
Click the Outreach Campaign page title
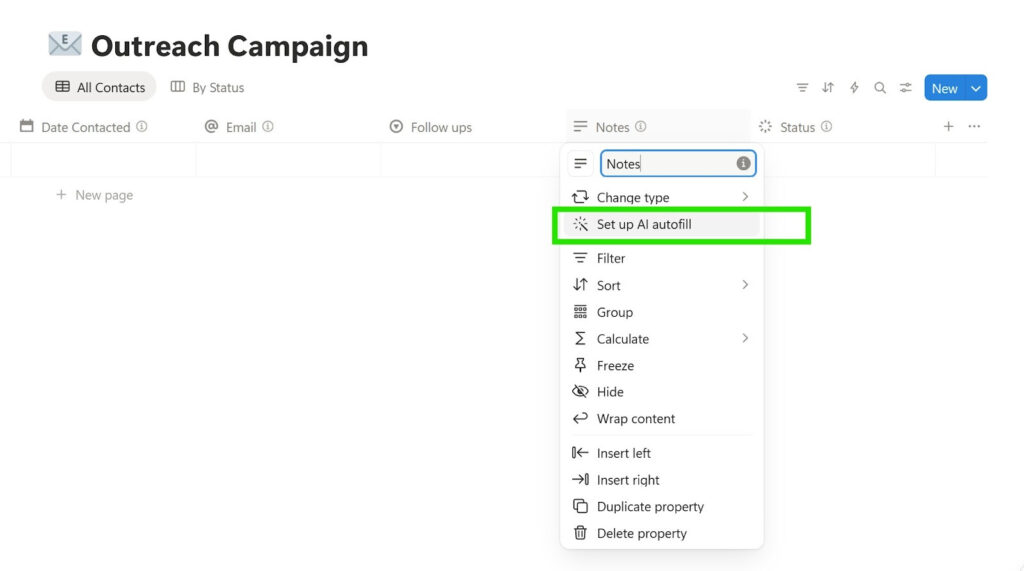pyautogui.click(x=229, y=46)
